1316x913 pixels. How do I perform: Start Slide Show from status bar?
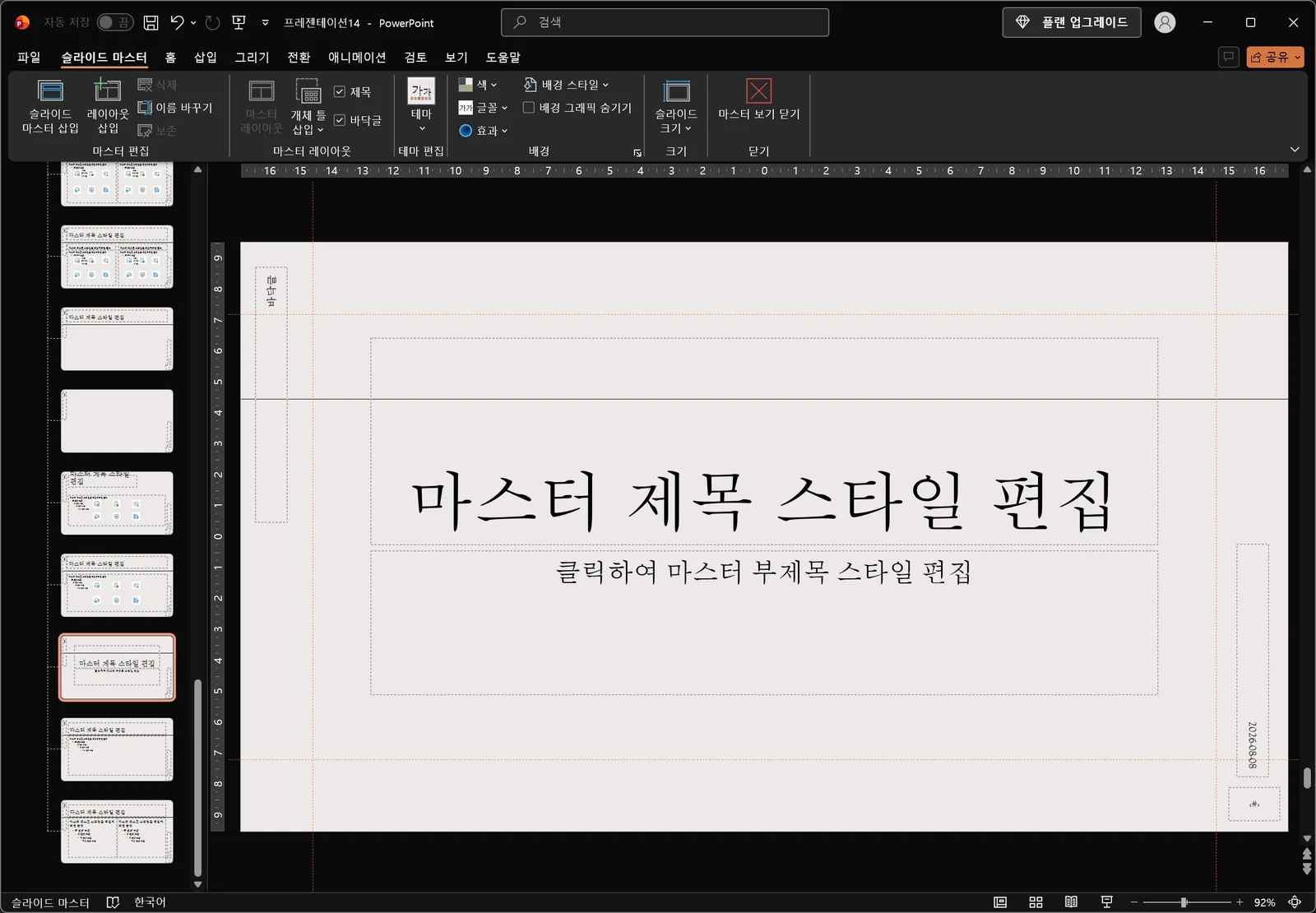click(1107, 902)
